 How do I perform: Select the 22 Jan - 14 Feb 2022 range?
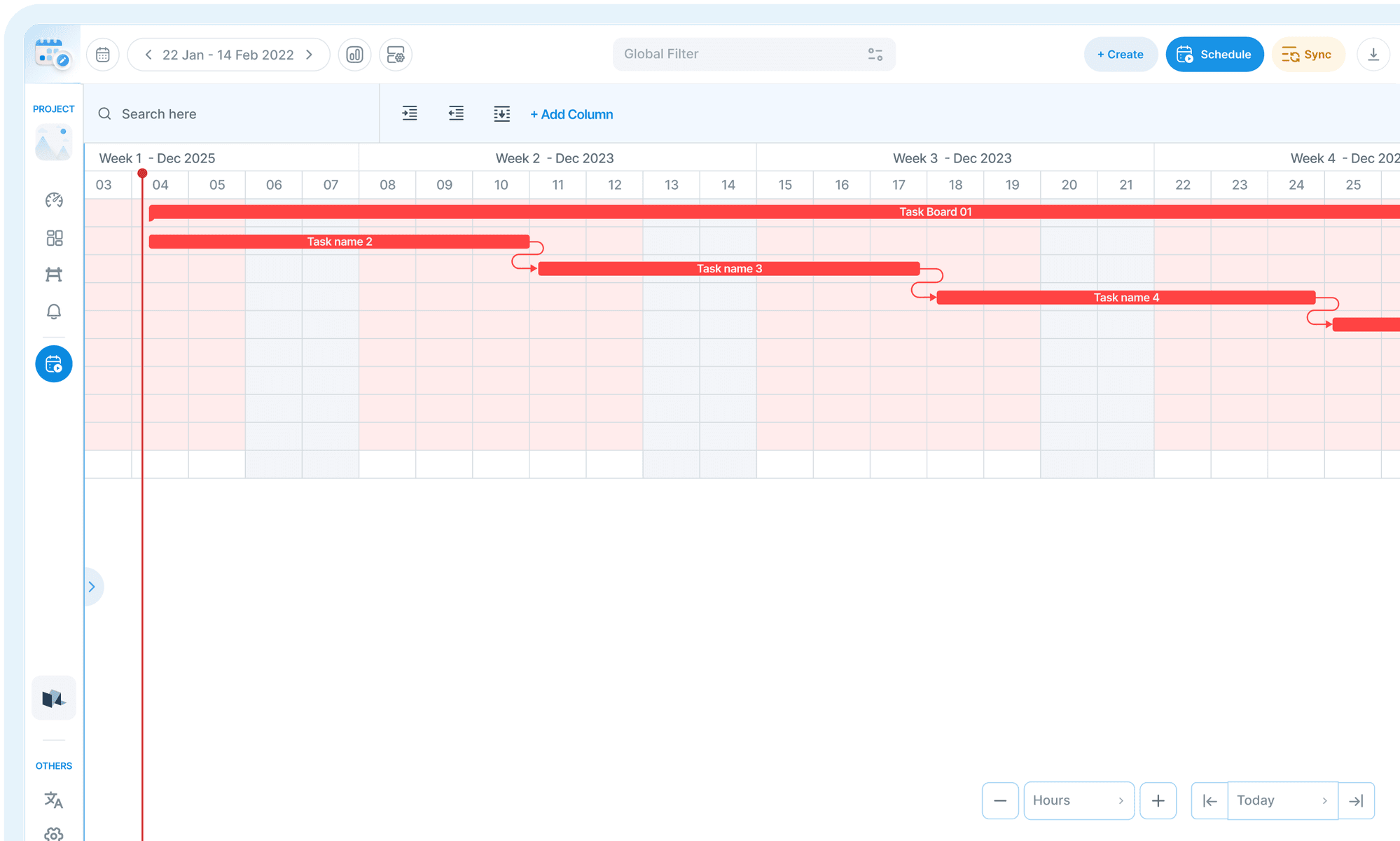(x=228, y=55)
